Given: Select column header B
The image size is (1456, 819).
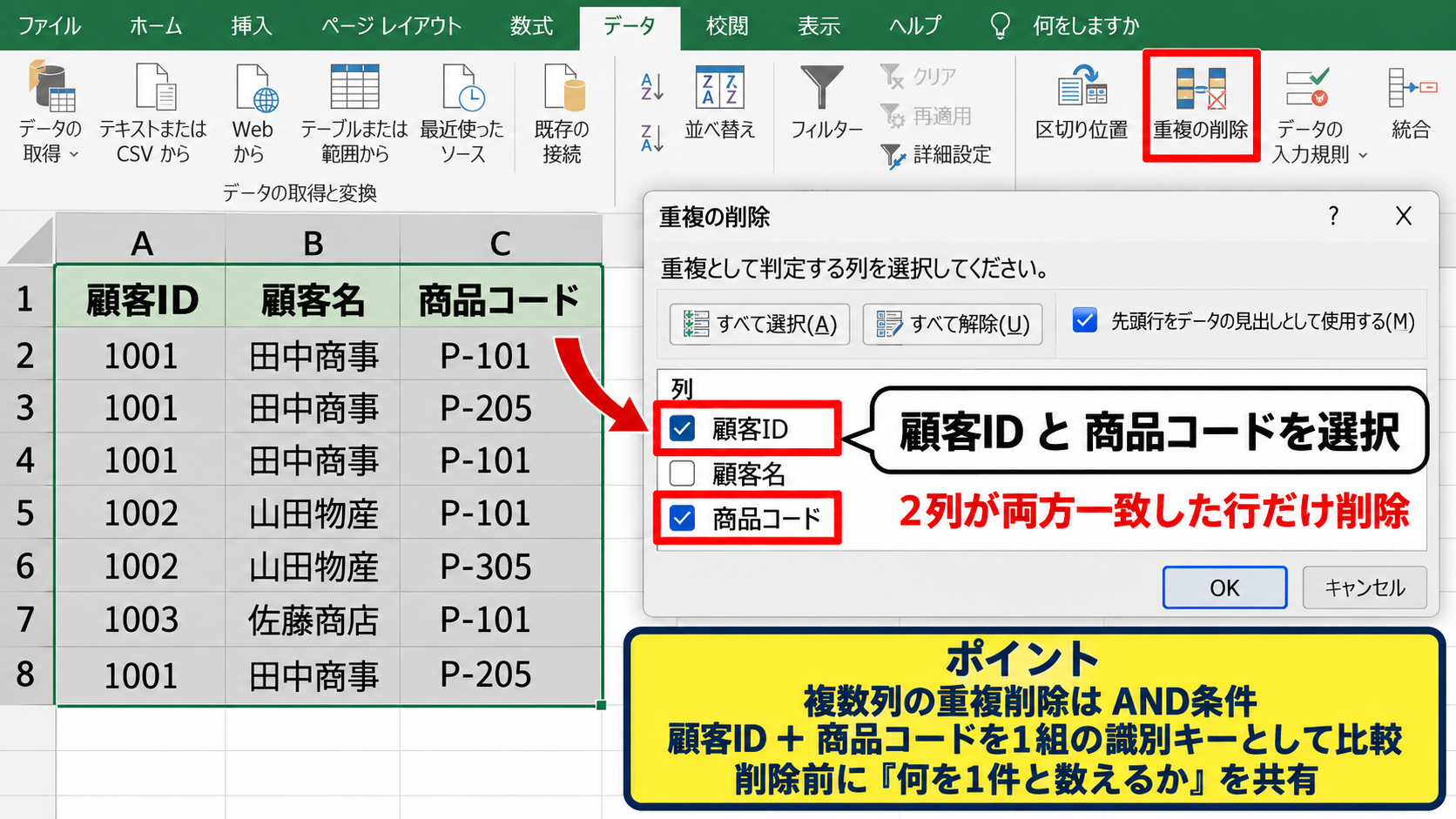Looking at the screenshot, I should click(x=313, y=242).
